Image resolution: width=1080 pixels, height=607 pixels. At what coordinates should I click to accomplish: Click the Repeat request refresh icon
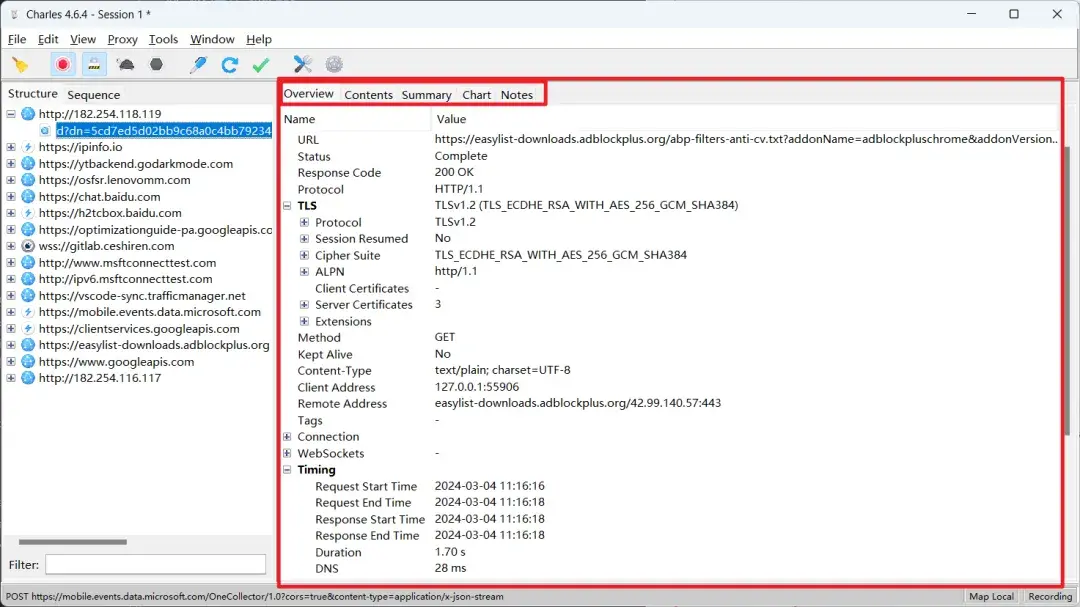point(230,65)
